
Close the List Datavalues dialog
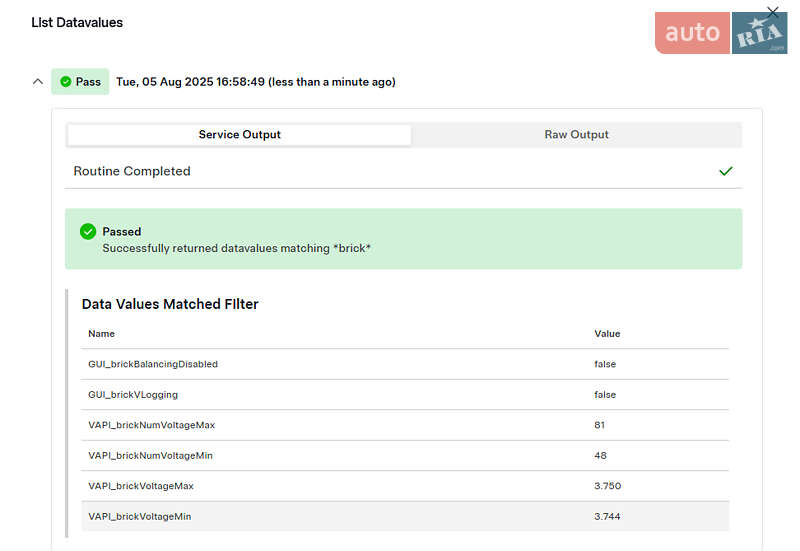[x=772, y=12]
